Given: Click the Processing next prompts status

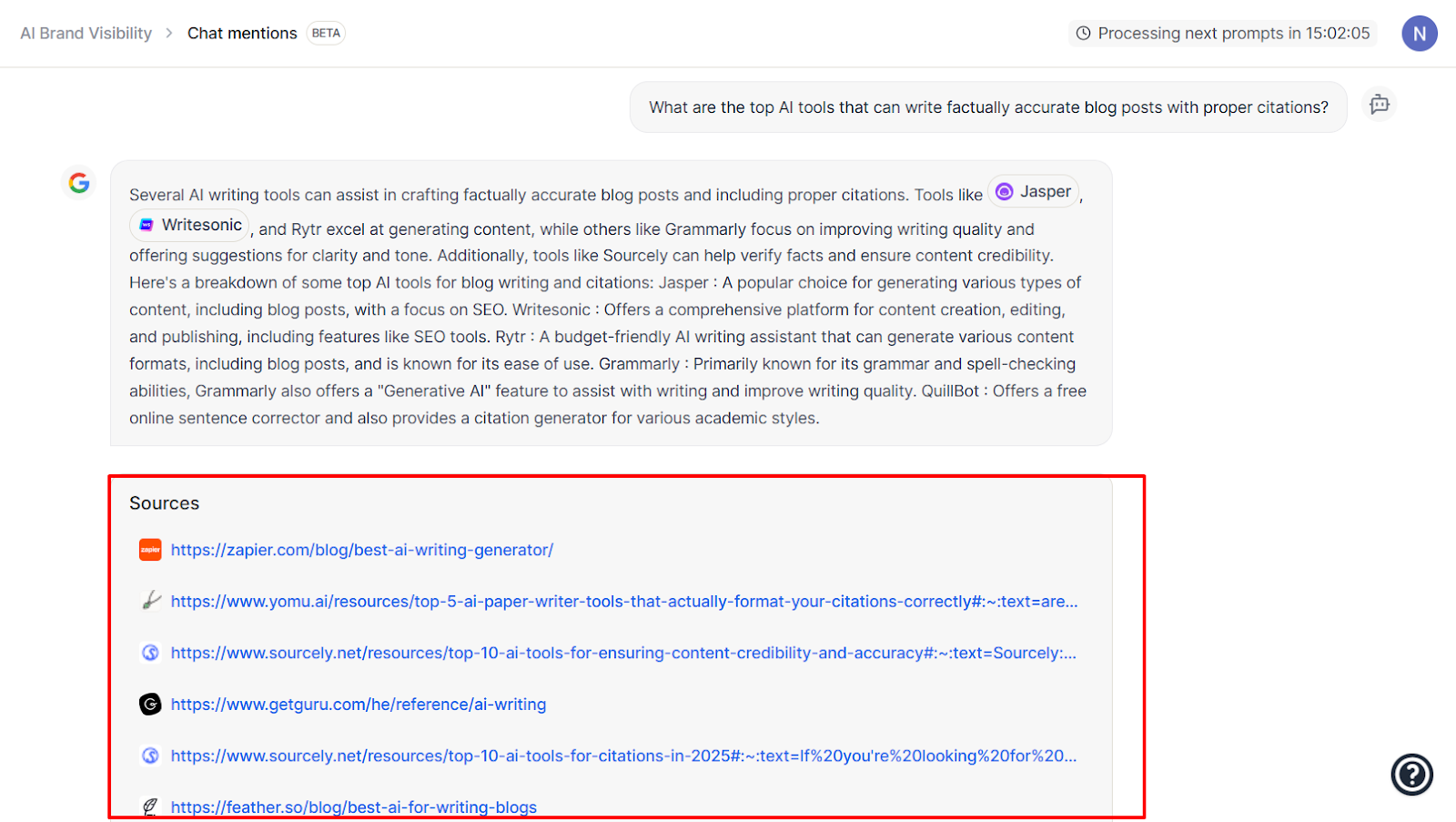Looking at the screenshot, I should [x=1222, y=34].
